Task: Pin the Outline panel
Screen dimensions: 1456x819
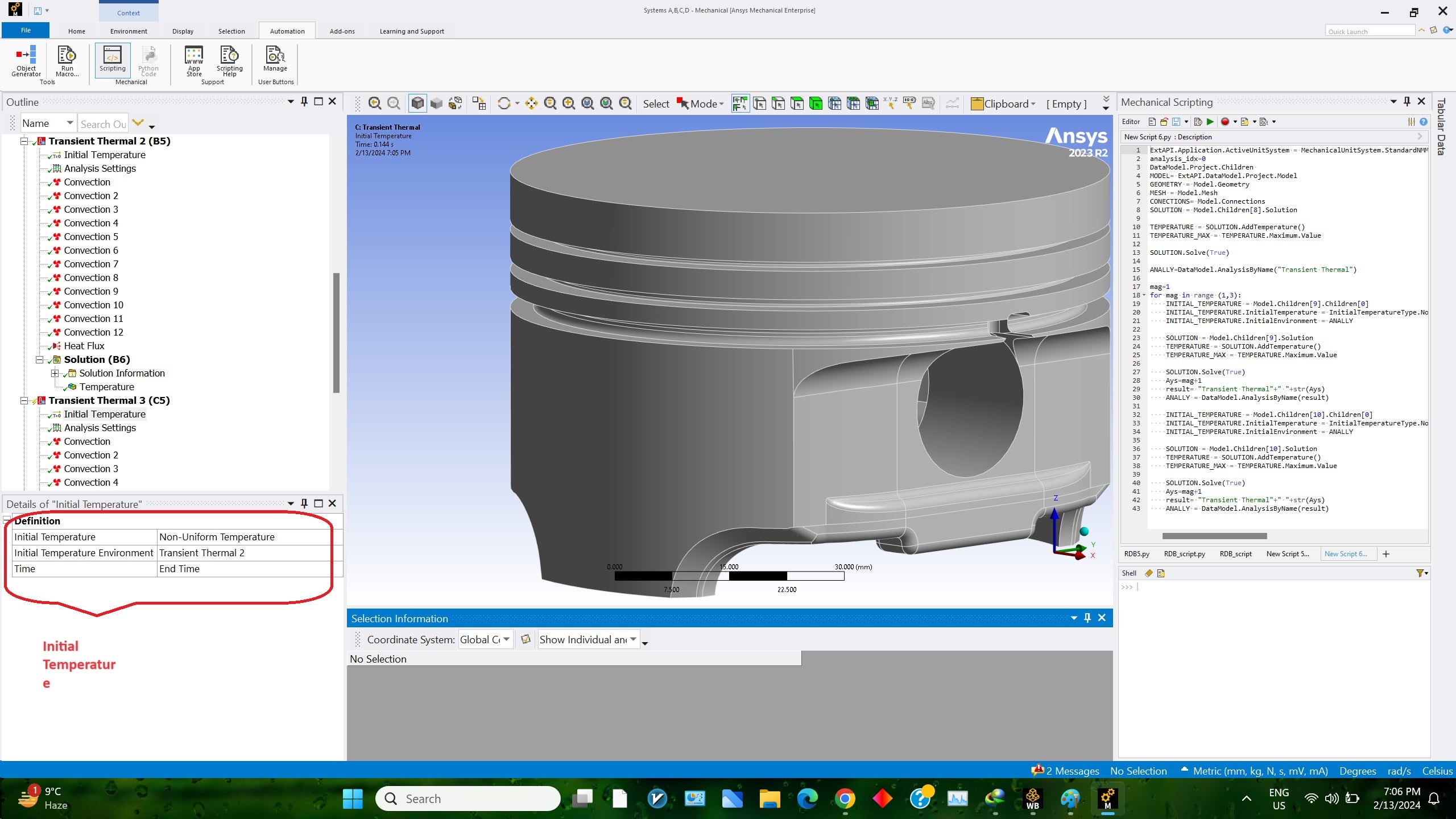Action: click(304, 102)
